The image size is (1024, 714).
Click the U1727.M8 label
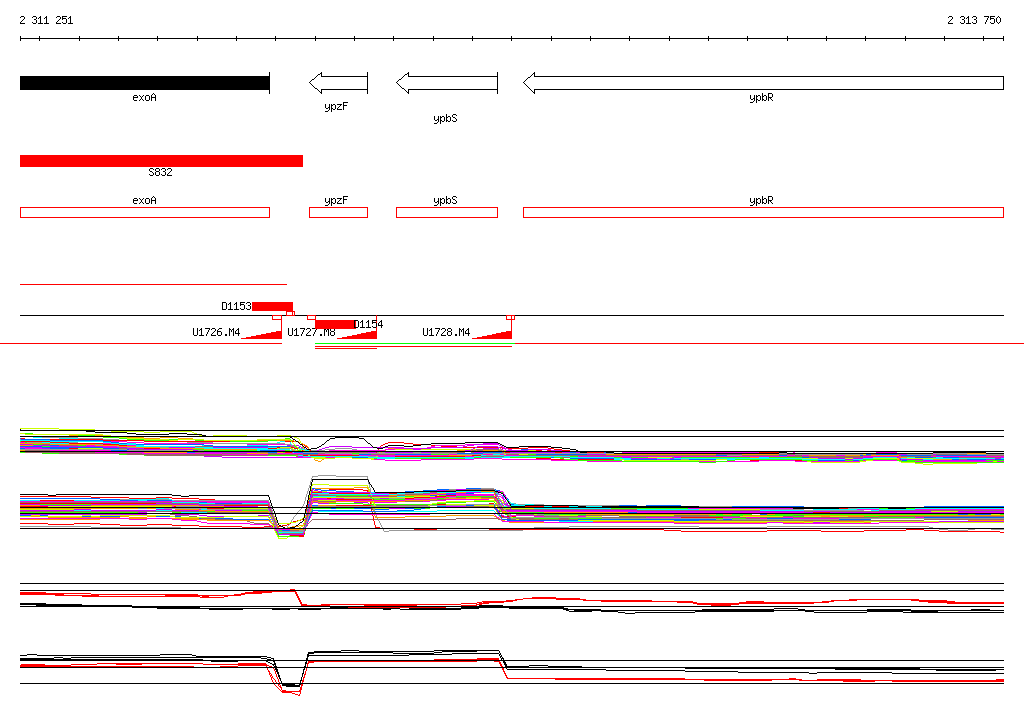(x=312, y=333)
